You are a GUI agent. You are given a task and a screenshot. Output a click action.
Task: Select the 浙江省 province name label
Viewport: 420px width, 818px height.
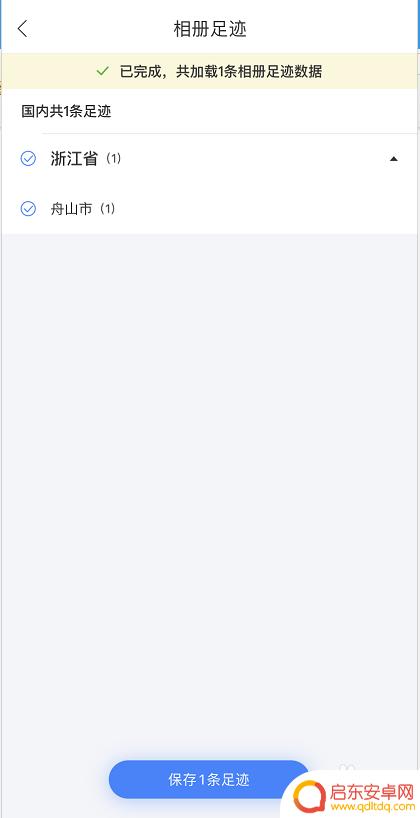(74, 158)
